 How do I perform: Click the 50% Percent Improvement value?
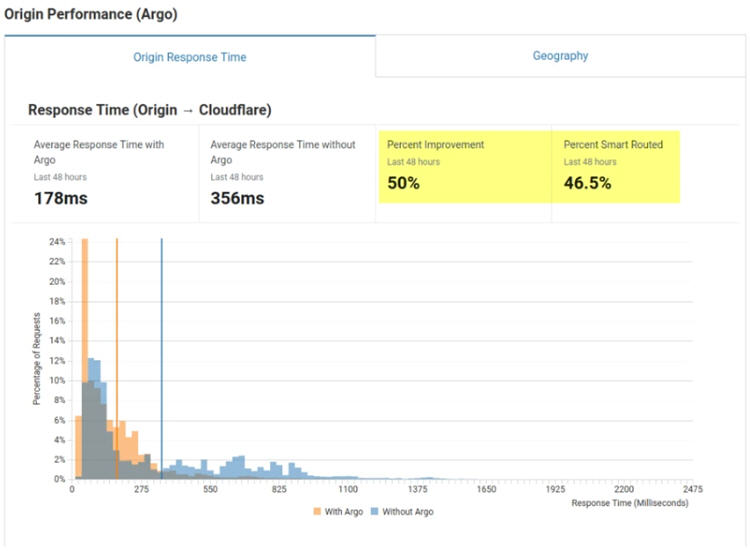[403, 183]
